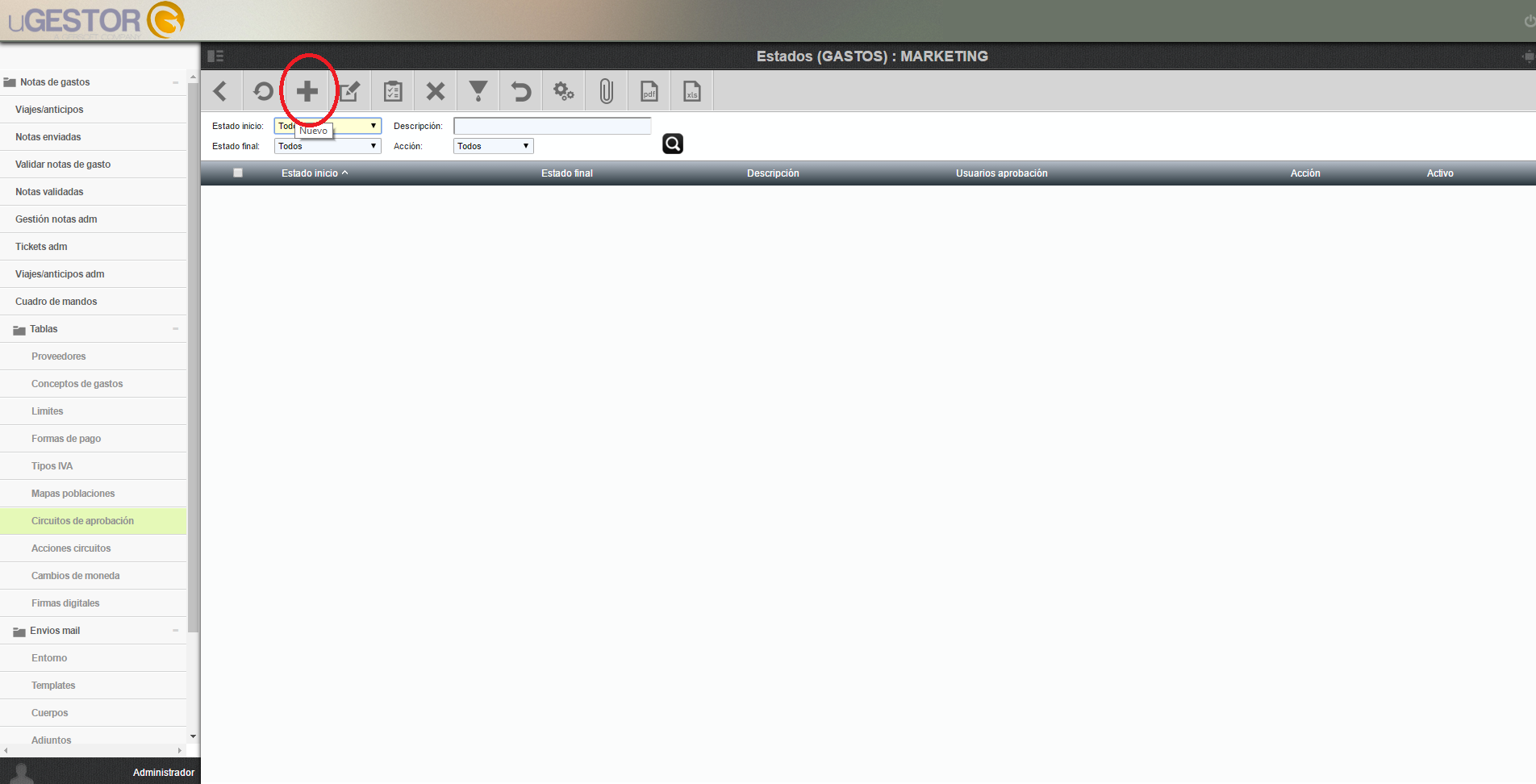The height and width of the screenshot is (784, 1536).
Task: Open Validar notas de gasto
Action: pyautogui.click(x=94, y=165)
